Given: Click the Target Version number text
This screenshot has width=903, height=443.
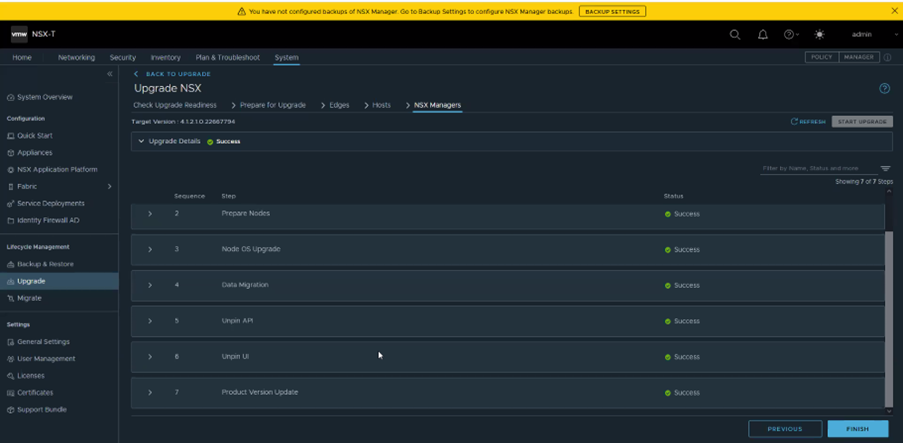Looking at the screenshot, I should click(x=207, y=122).
